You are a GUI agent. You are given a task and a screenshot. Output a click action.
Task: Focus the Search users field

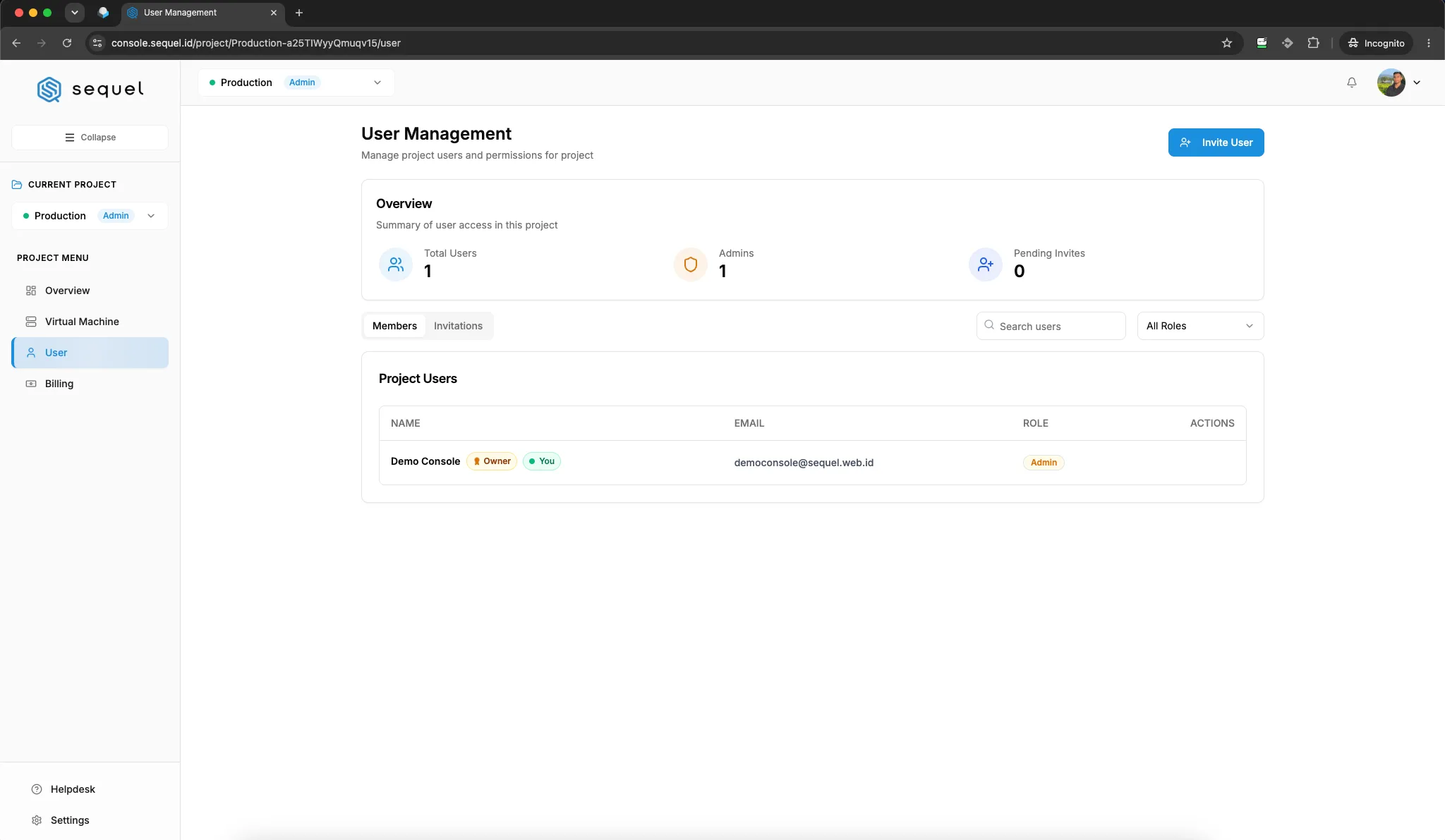pyautogui.click(x=1051, y=326)
